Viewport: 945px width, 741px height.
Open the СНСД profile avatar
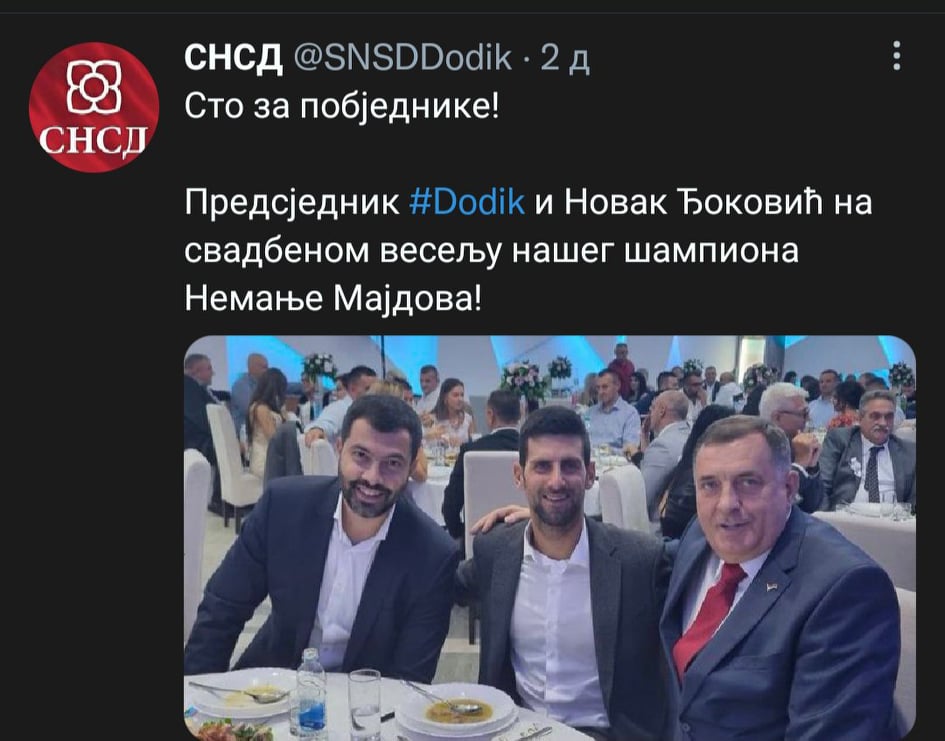[x=94, y=107]
